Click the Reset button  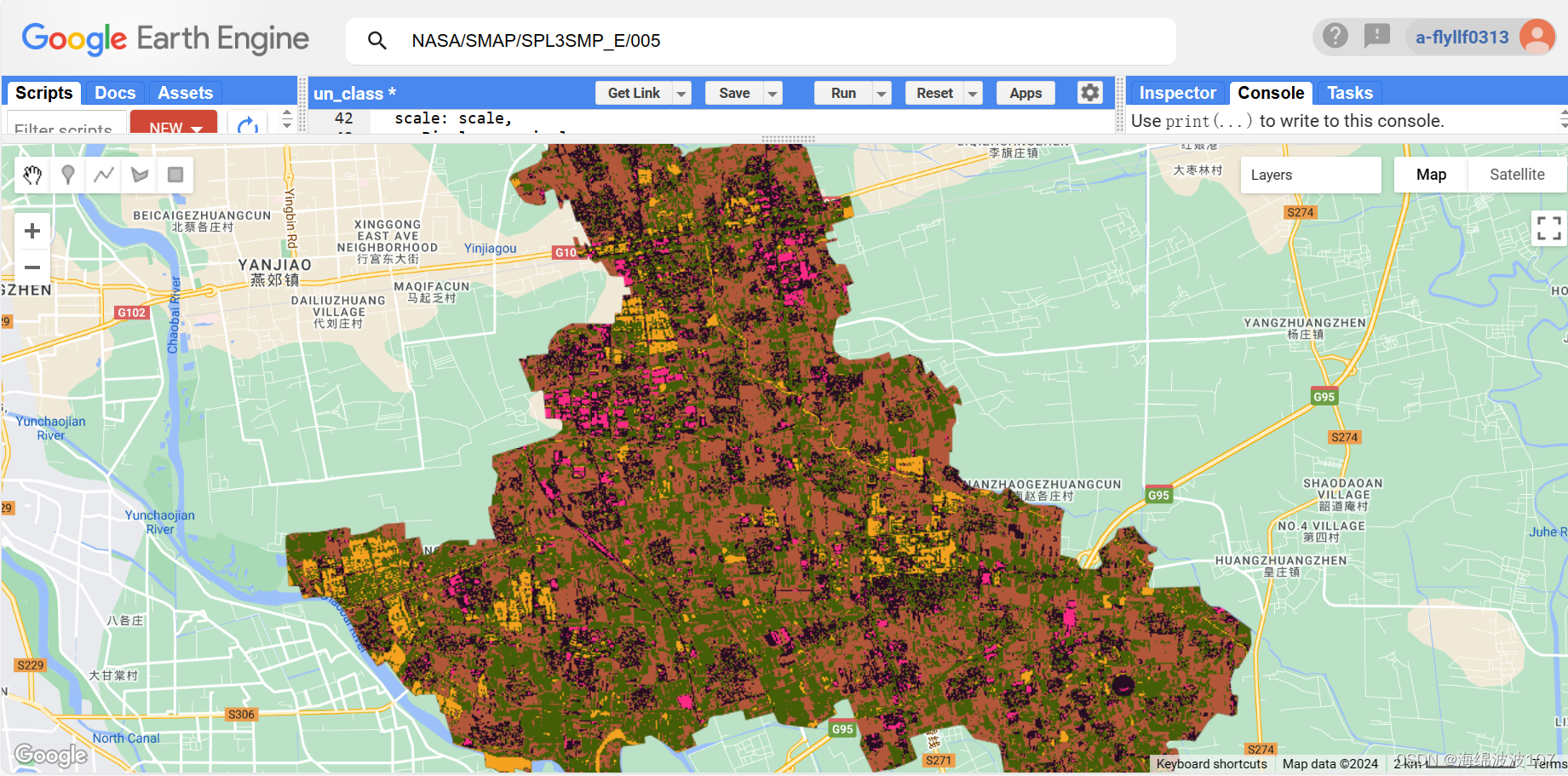(934, 93)
